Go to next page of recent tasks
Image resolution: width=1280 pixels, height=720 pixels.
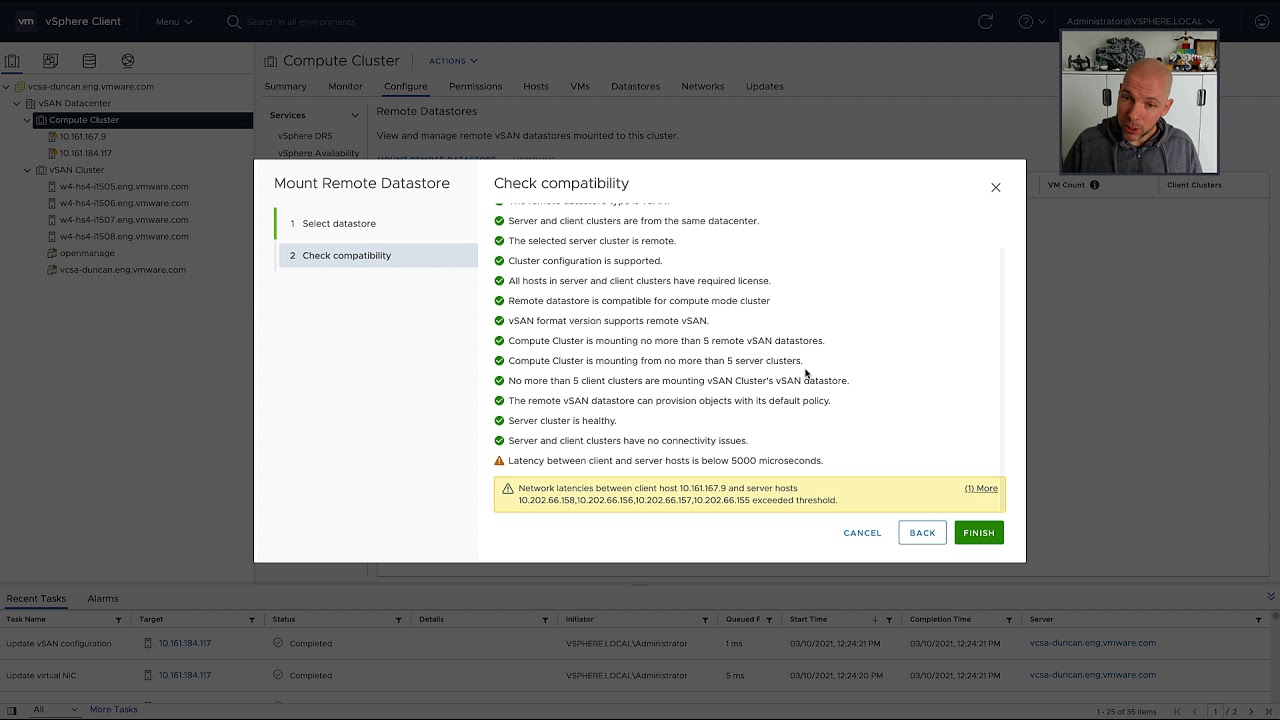(1250, 711)
